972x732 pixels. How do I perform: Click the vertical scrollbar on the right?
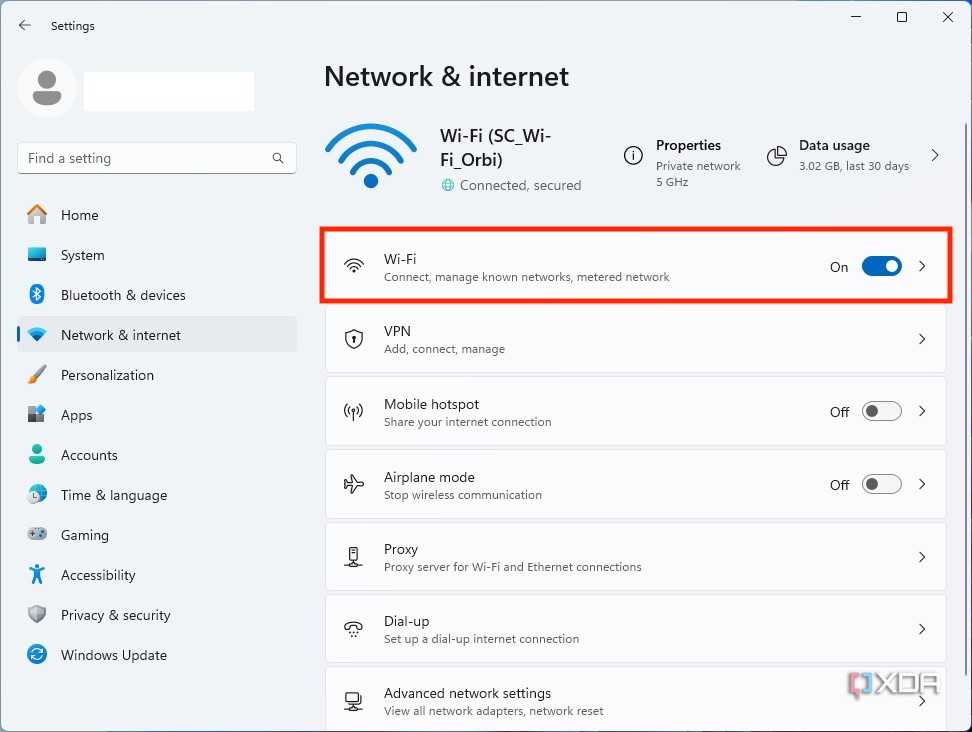click(x=966, y=399)
